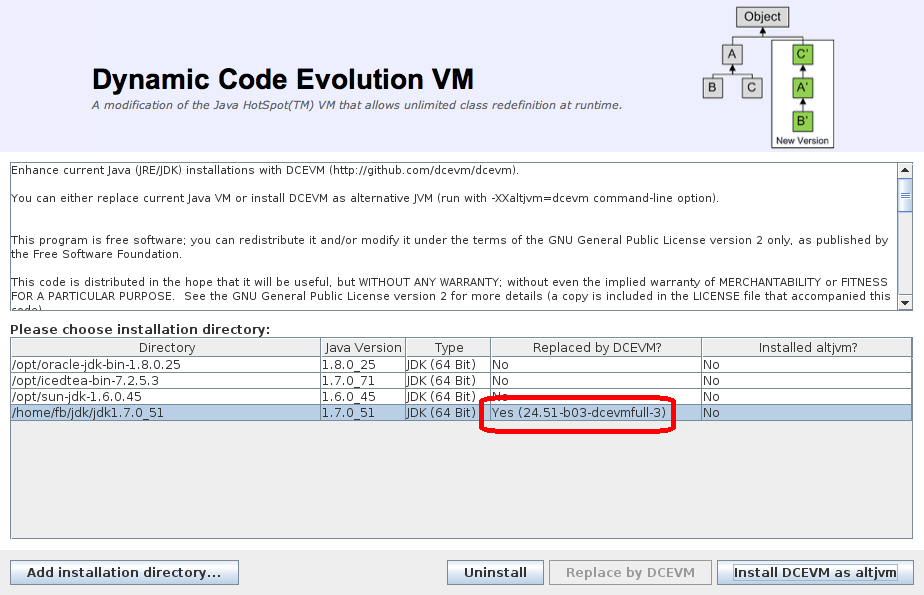Click the Installed altjvm? column header
This screenshot has width=924, height=595.
pyautogui.click(x=807, y=348)
